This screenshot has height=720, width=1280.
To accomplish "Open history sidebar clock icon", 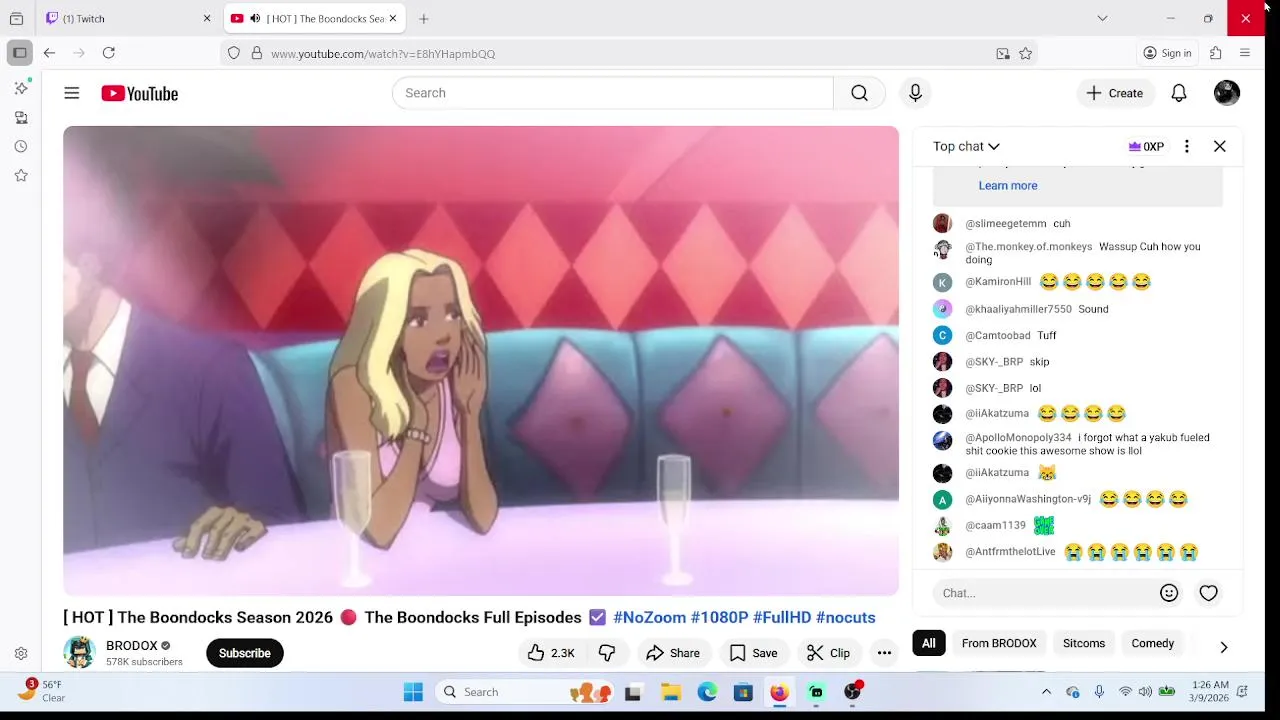I will click(21, 147).
